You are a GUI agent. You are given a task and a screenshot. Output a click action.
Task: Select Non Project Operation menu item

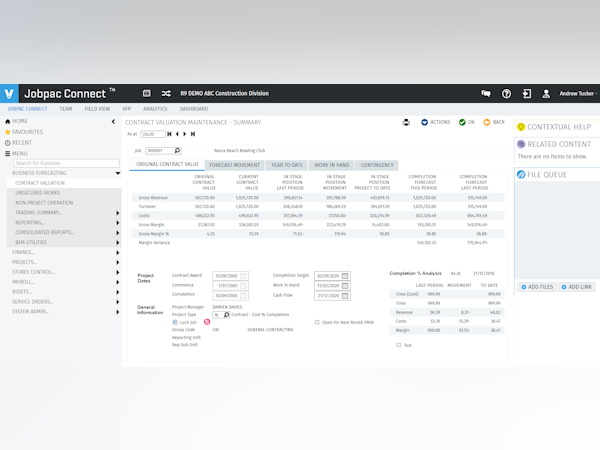point(64,203)
